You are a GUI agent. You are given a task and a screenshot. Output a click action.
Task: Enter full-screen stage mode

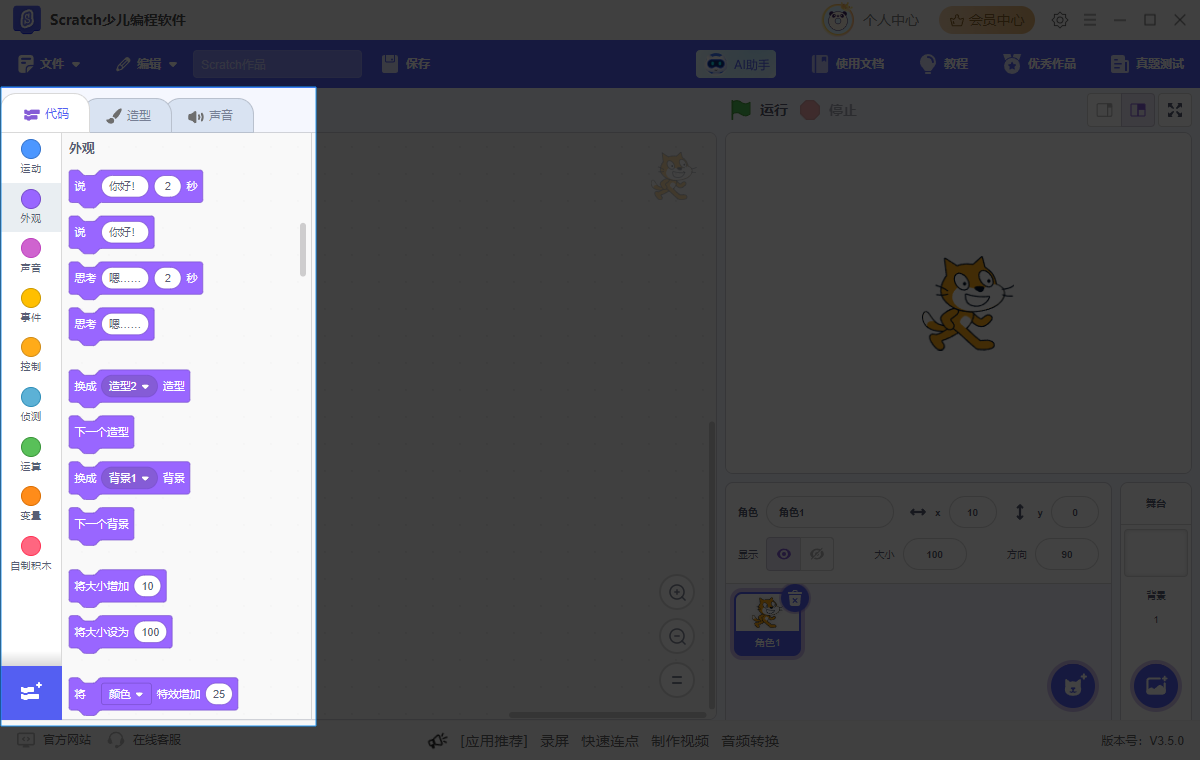tap(1174, 110)
